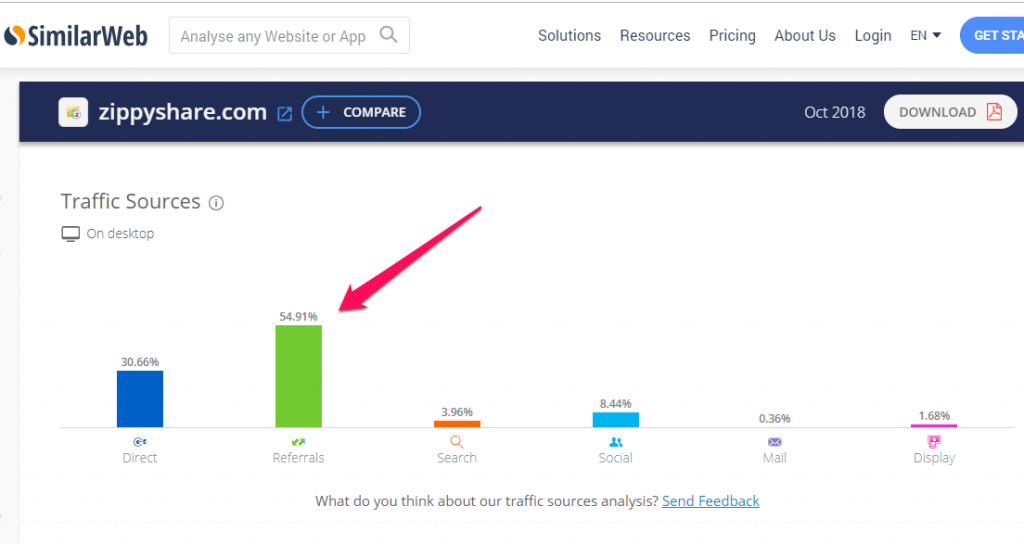
Task: Click the zippyshare.com favicon
Action: 73,112
